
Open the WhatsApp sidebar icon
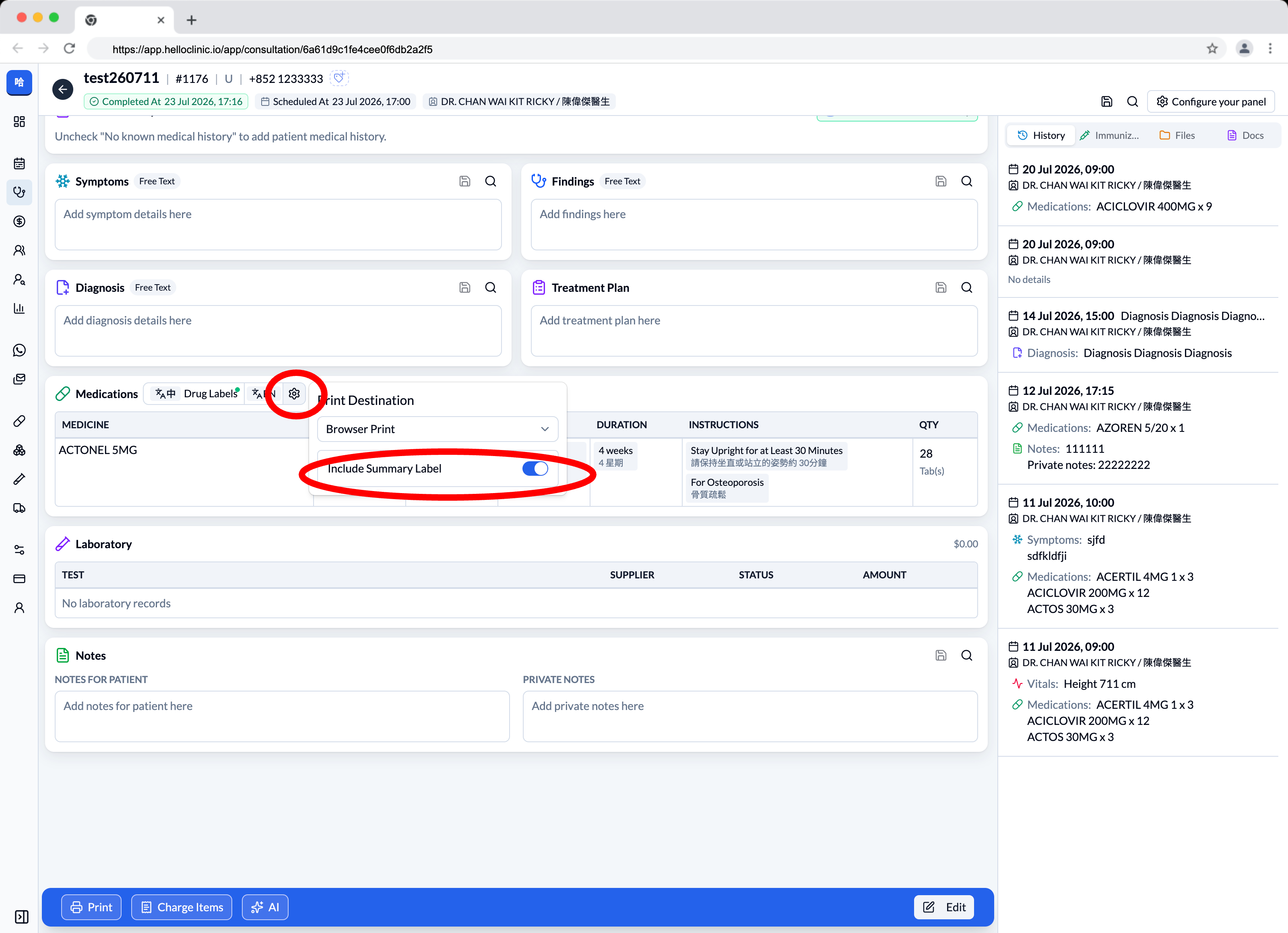[x=19, y=350]
